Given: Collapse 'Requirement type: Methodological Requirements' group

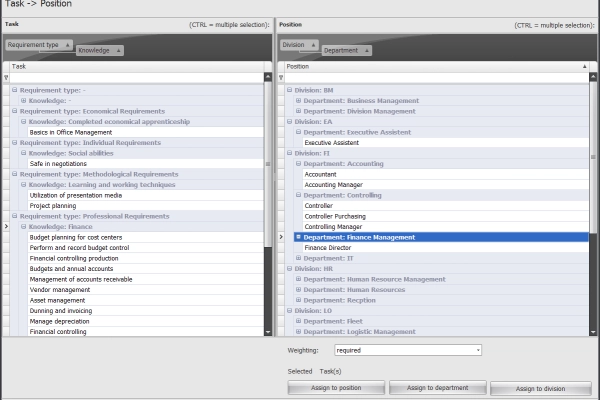Looking at the screenshot, I should [15, 174].
